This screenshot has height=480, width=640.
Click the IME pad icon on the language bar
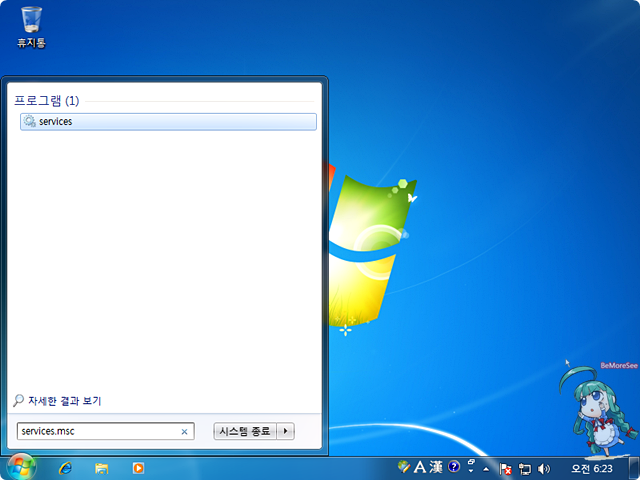[x=403, y=467]
